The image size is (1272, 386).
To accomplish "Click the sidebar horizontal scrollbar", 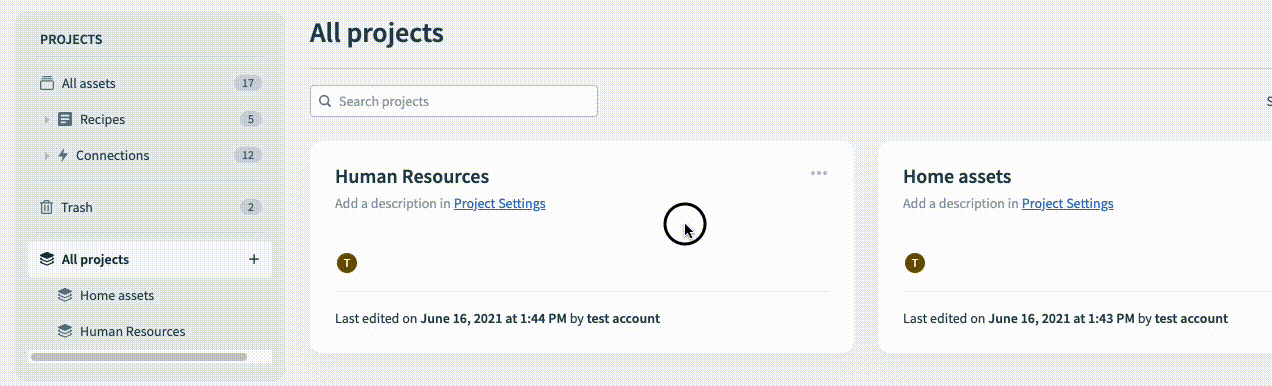I will click(139, 356).
